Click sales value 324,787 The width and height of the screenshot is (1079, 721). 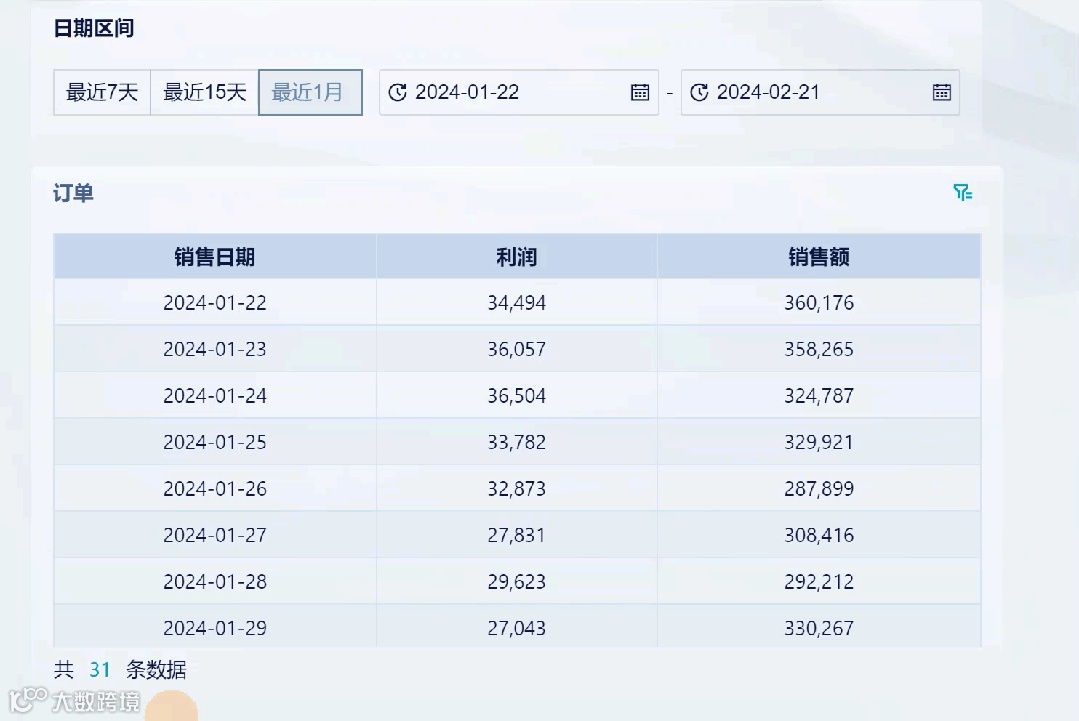point(819,396)
